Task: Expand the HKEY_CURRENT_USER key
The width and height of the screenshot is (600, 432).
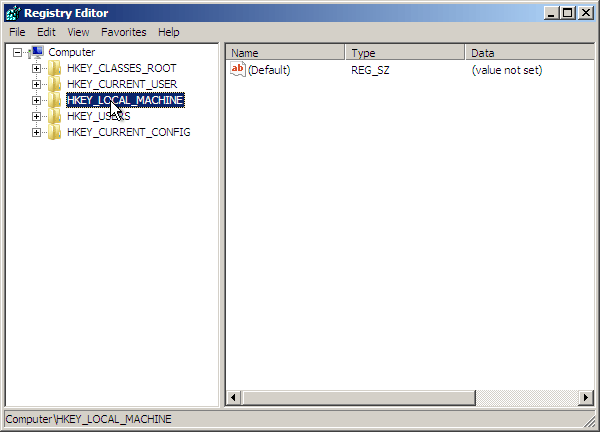Action: [x=36, y=85]
